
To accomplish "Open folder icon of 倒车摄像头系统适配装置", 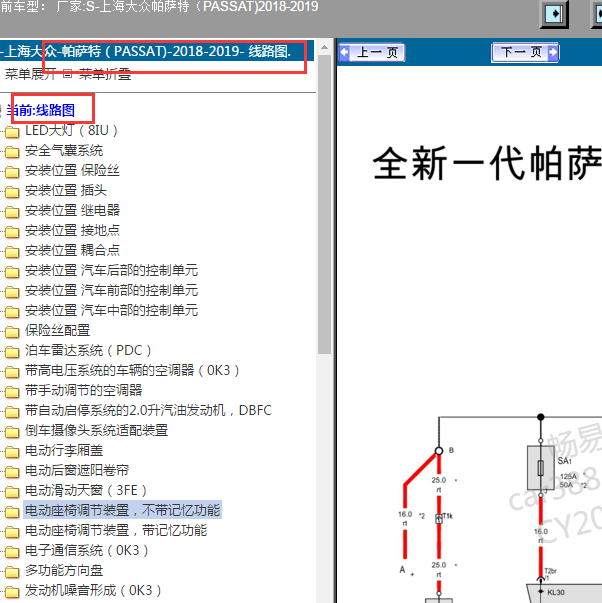I will point(12,432).
